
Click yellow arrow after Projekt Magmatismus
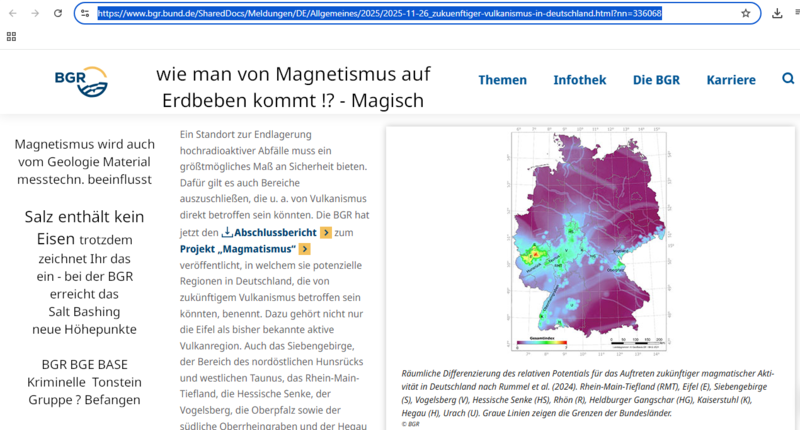pos(304,249)
